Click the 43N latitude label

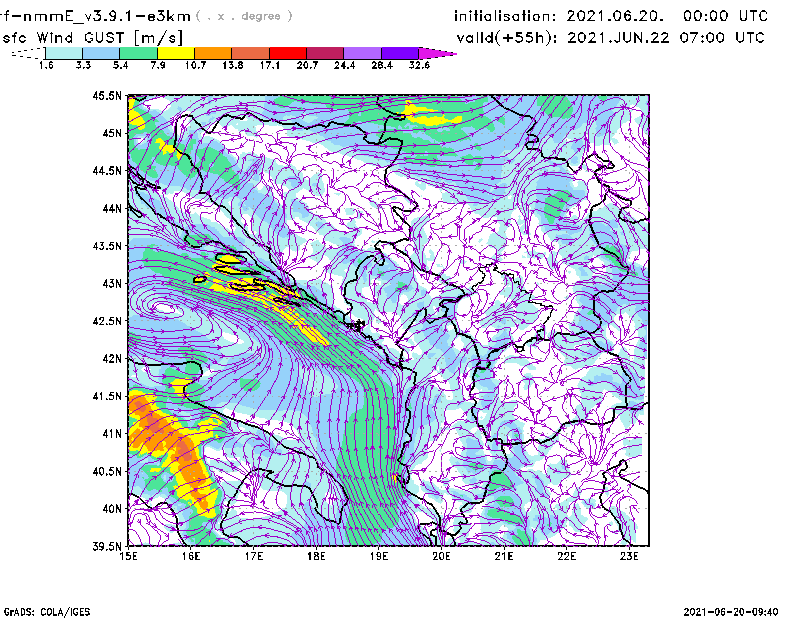point(112,283)
